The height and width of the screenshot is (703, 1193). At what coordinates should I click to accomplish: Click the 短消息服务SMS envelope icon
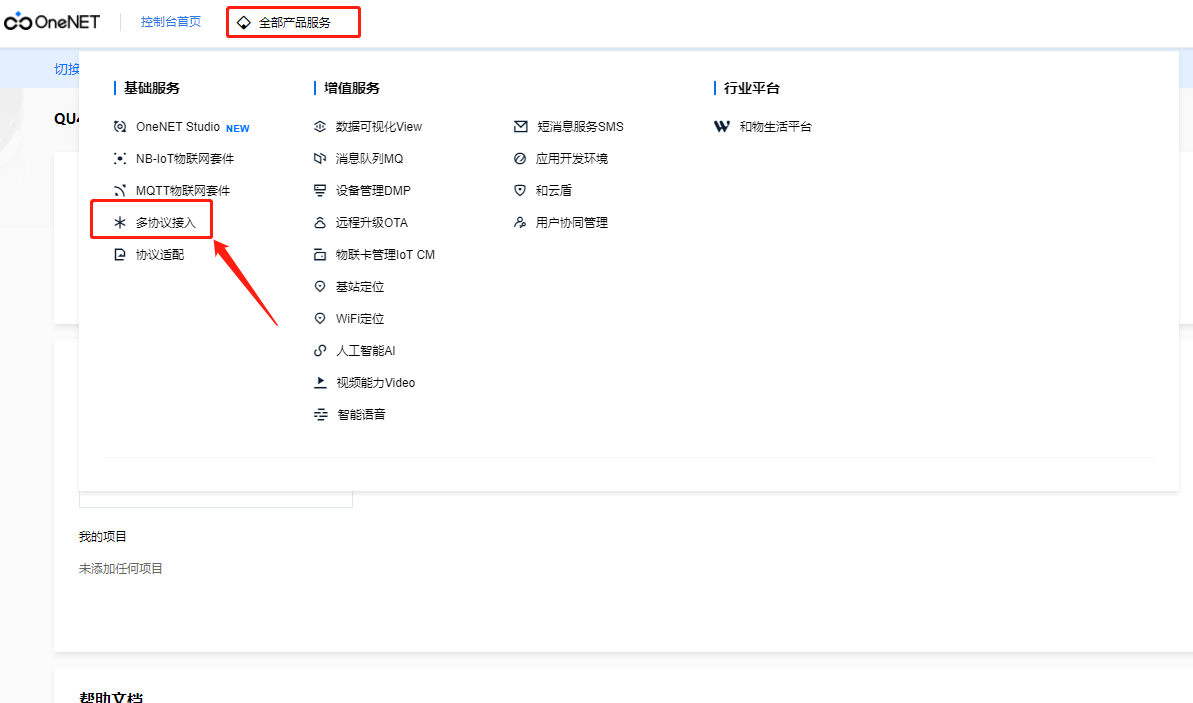point(520,127)
